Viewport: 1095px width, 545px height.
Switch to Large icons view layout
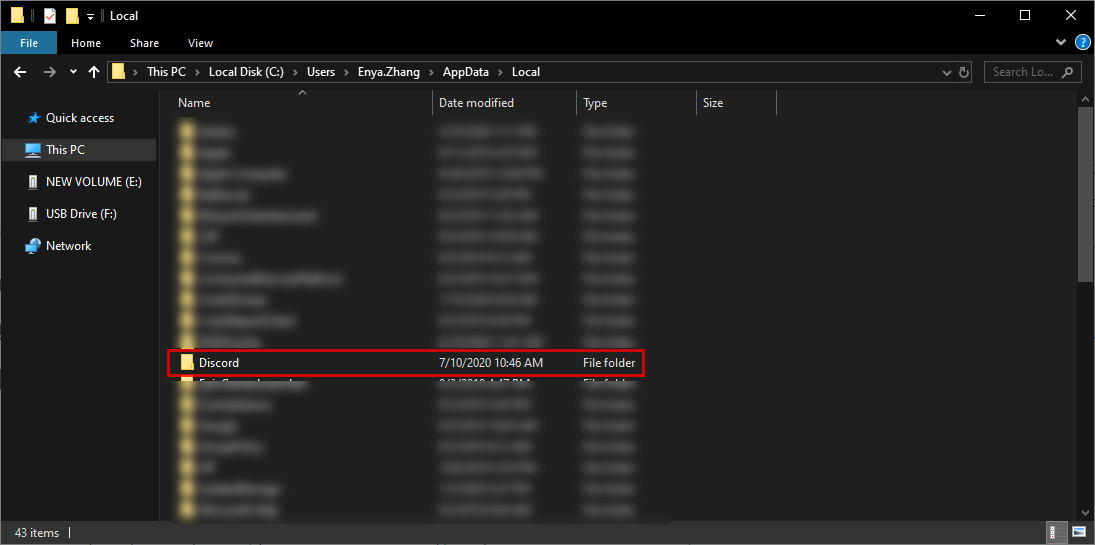[1079, 532]
